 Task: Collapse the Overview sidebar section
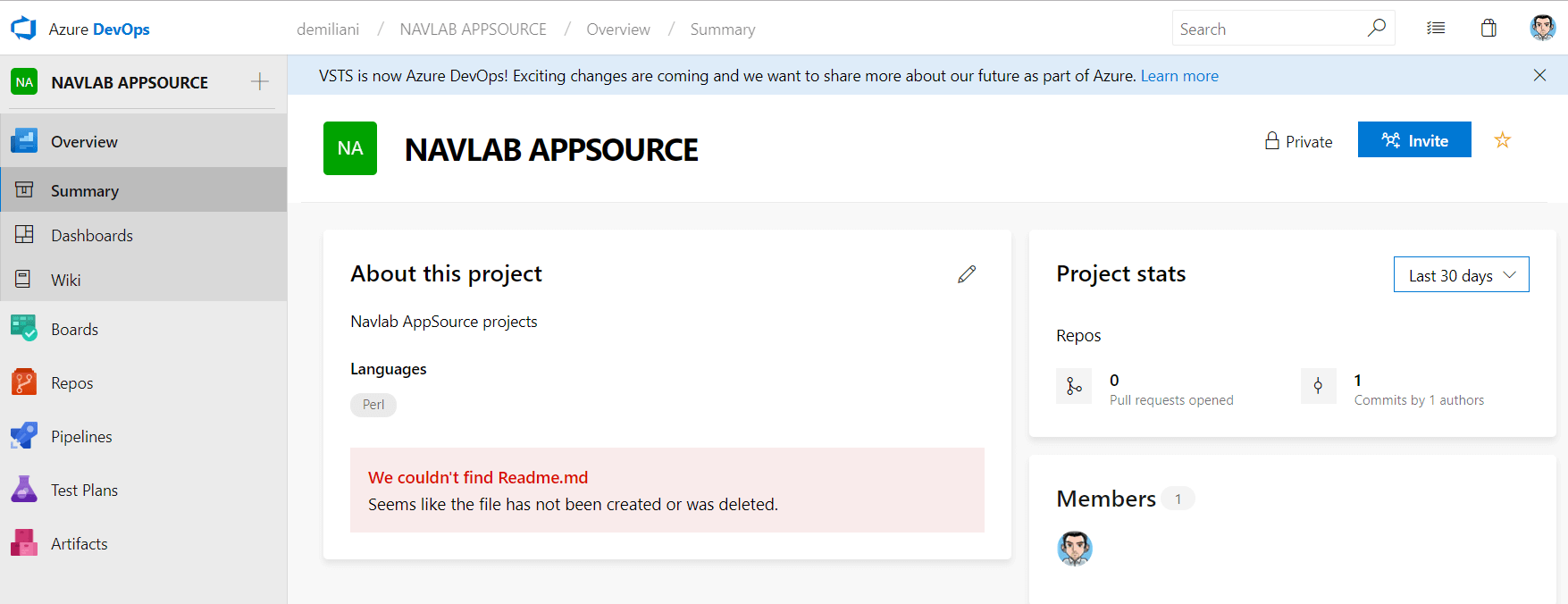click(144, 141)
